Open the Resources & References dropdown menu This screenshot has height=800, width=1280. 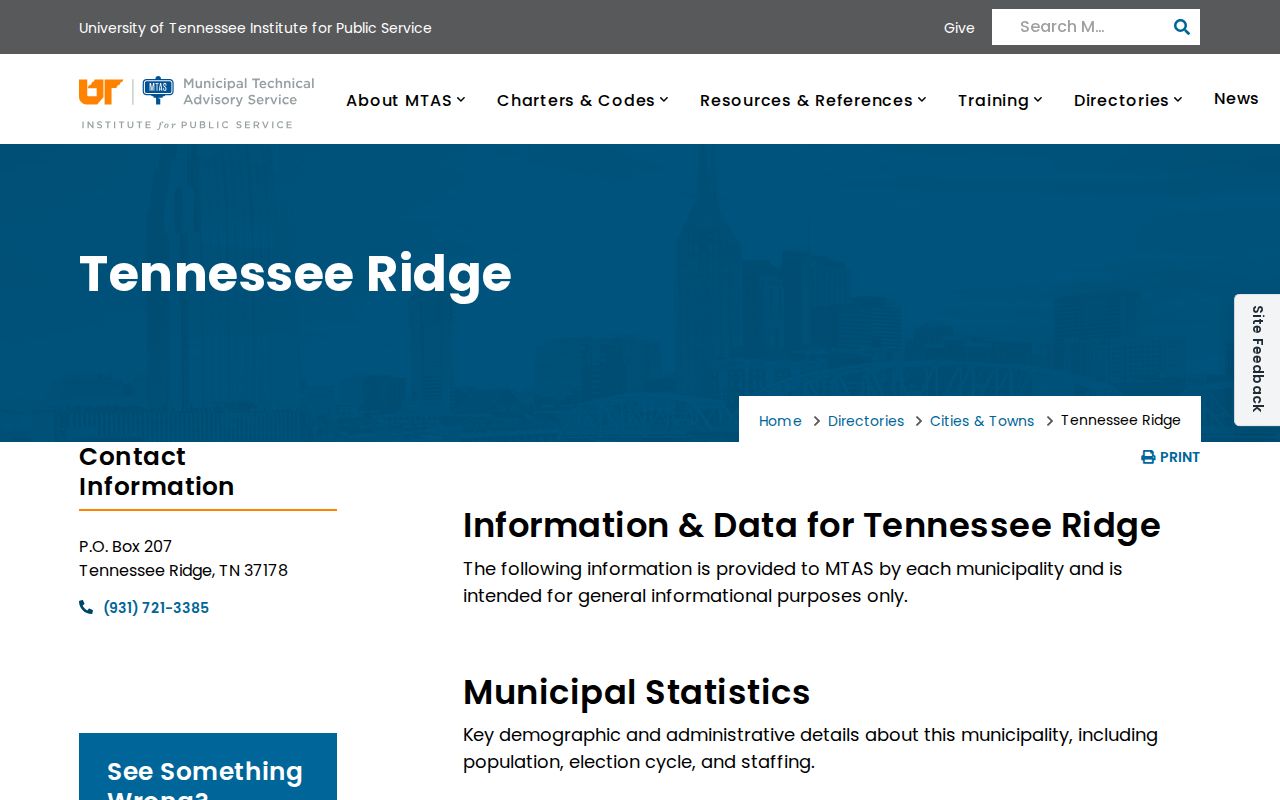[x=813, y=100]
